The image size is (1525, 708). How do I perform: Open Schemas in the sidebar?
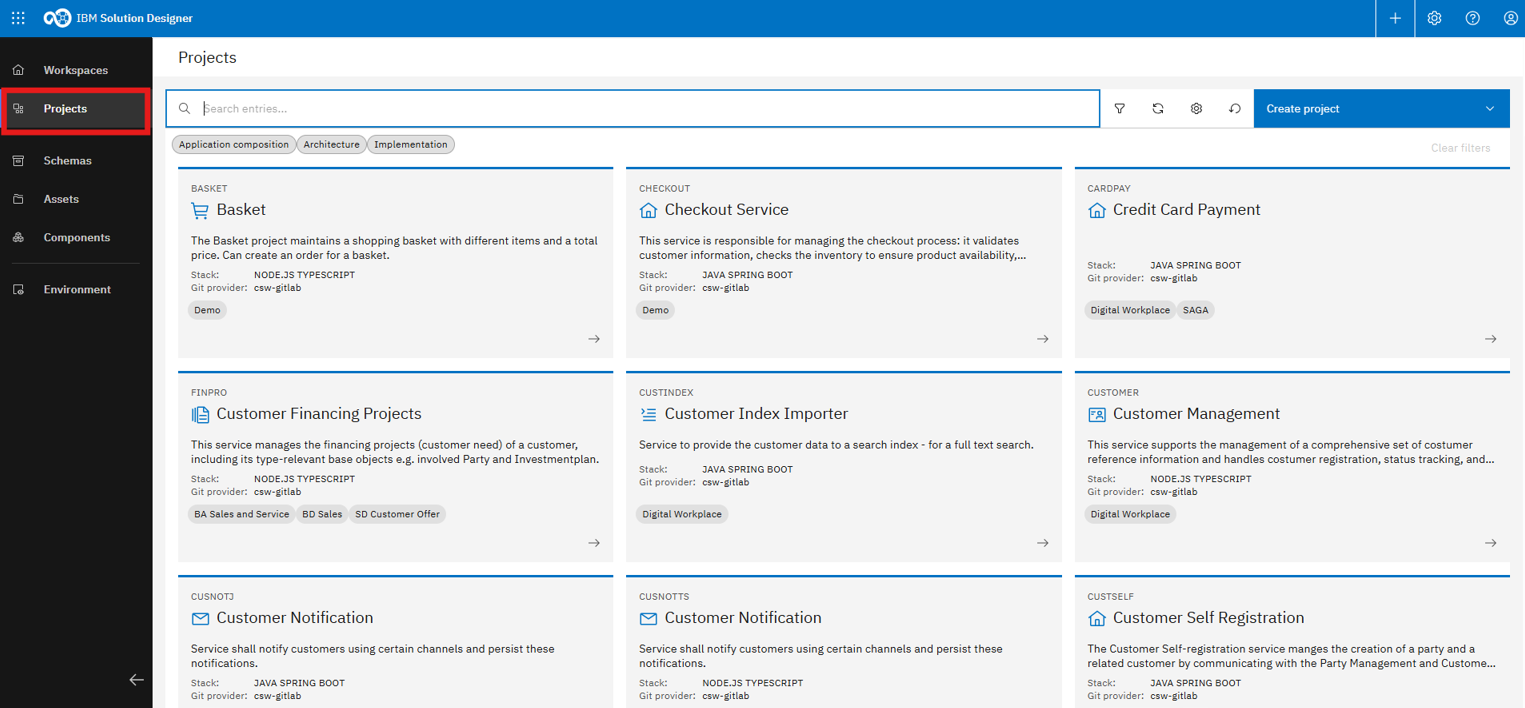(x=67, y=161)
